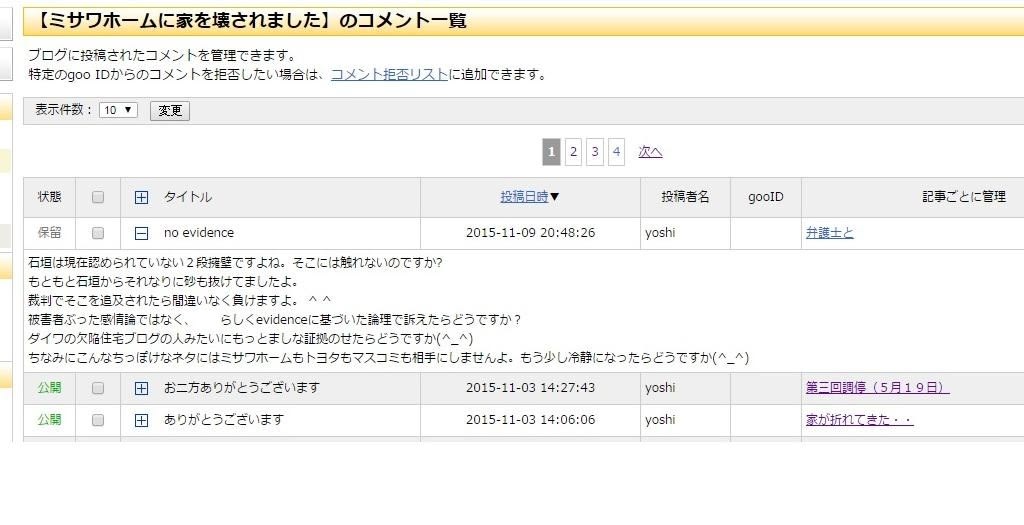Screen dimensions: 1024x525
Task: Open the 弁護士と article link
Action: coord(829,232)
